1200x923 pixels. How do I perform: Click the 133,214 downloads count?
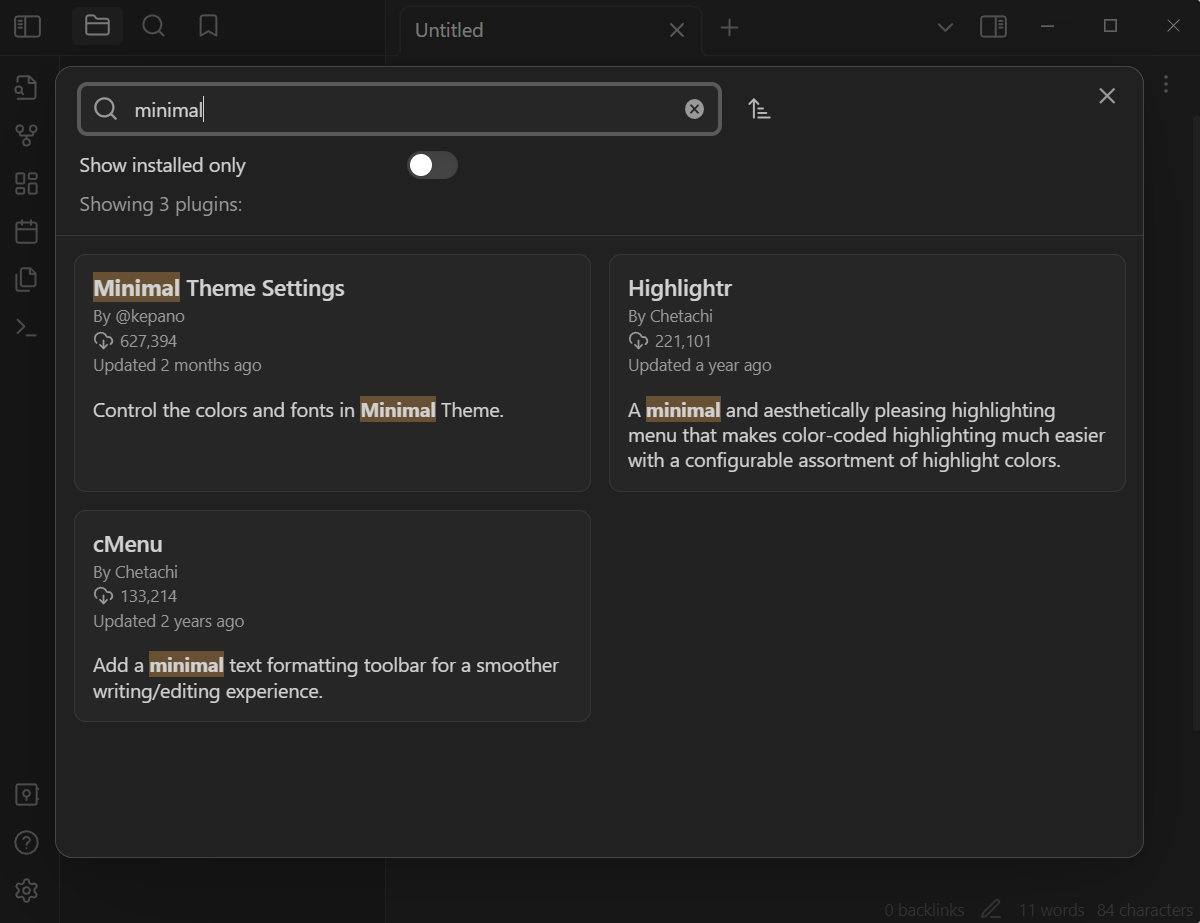148,596
